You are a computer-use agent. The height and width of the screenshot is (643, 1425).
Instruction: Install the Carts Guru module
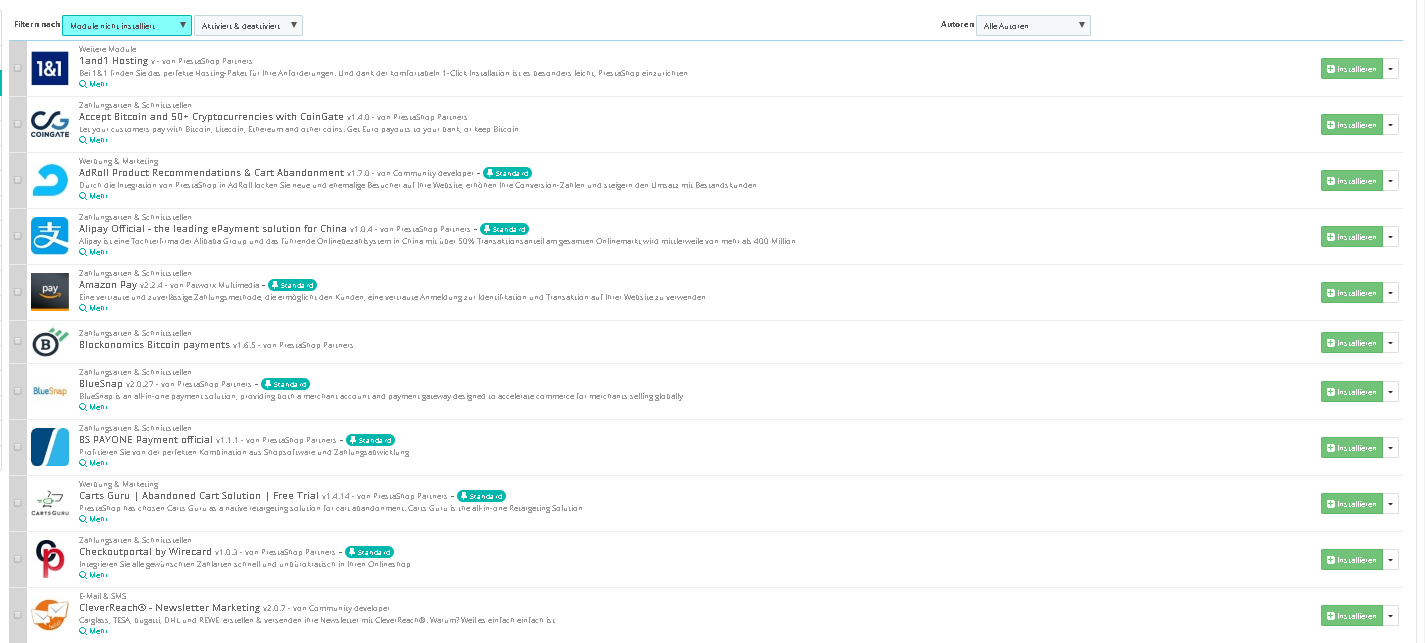(1351, 504)
